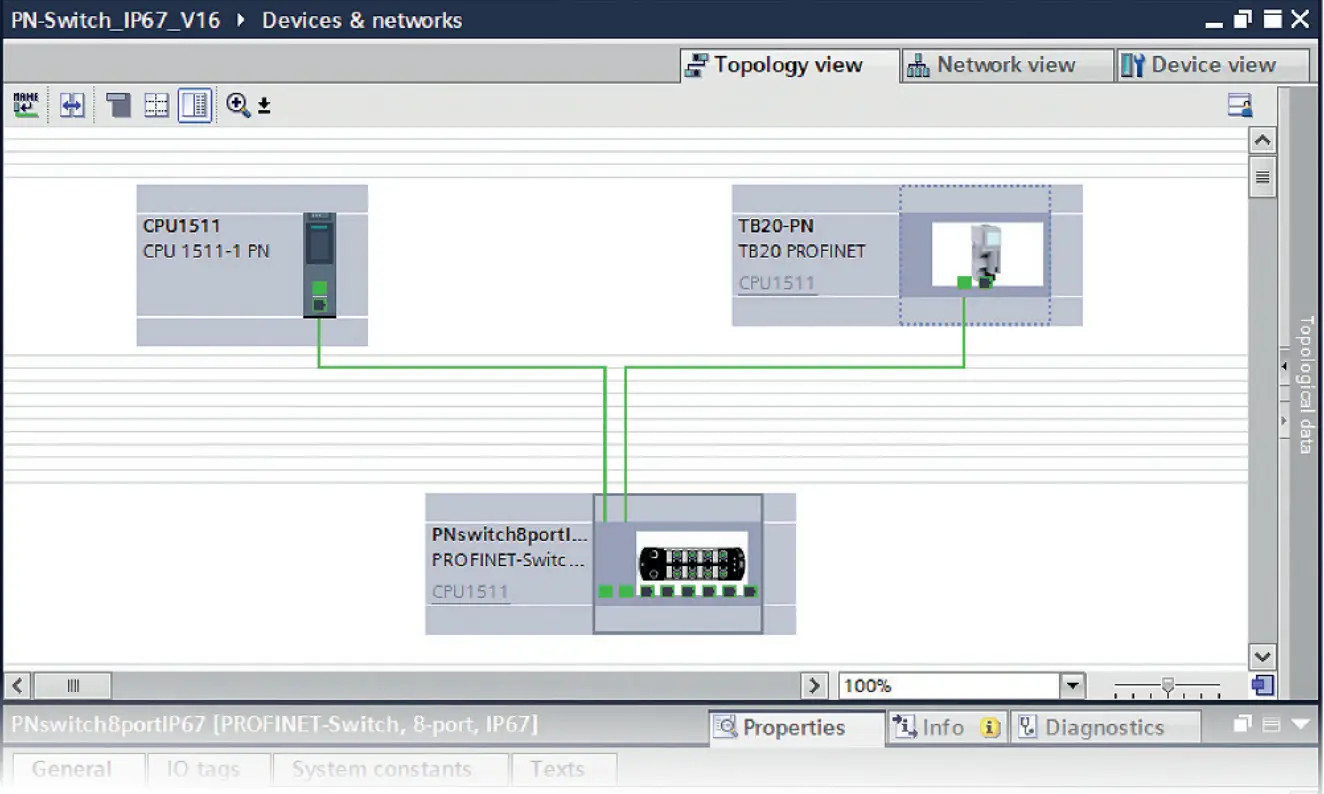Click the save window settings icon
This screenshot has width=1324, height=794.
point(1239,105)
